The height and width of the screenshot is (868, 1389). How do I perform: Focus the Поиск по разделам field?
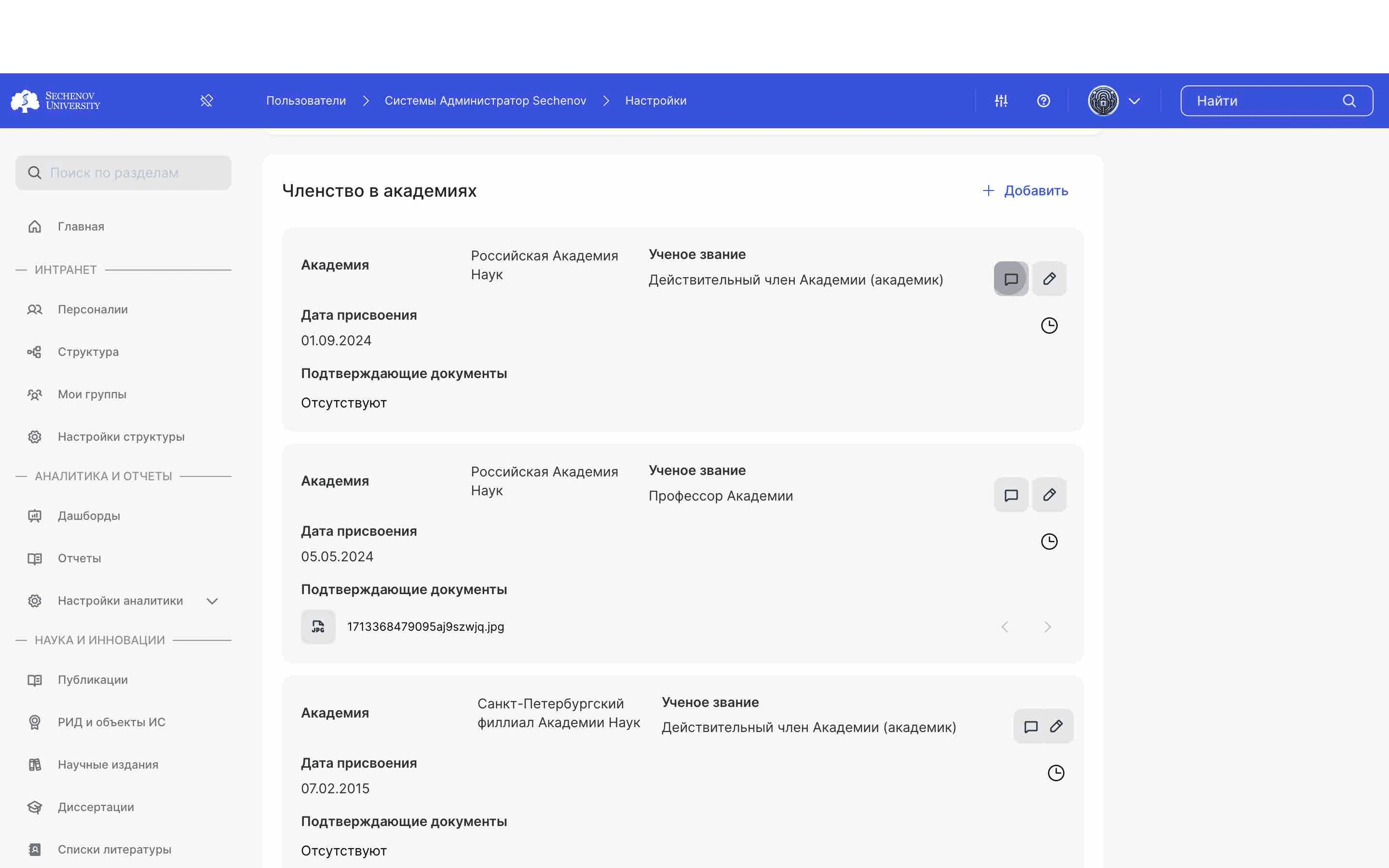coord(123,173)
